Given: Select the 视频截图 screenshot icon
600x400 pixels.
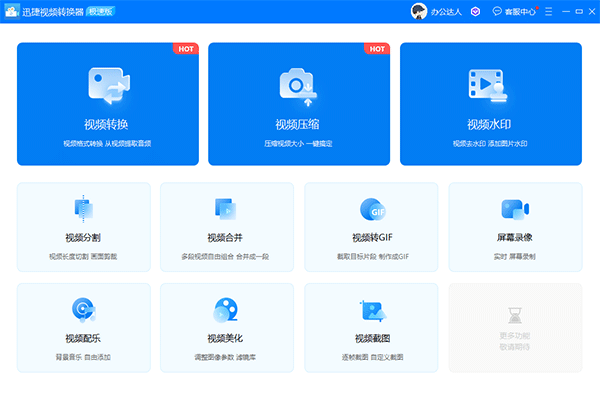Looking at the screenshot, I should 373,310.
